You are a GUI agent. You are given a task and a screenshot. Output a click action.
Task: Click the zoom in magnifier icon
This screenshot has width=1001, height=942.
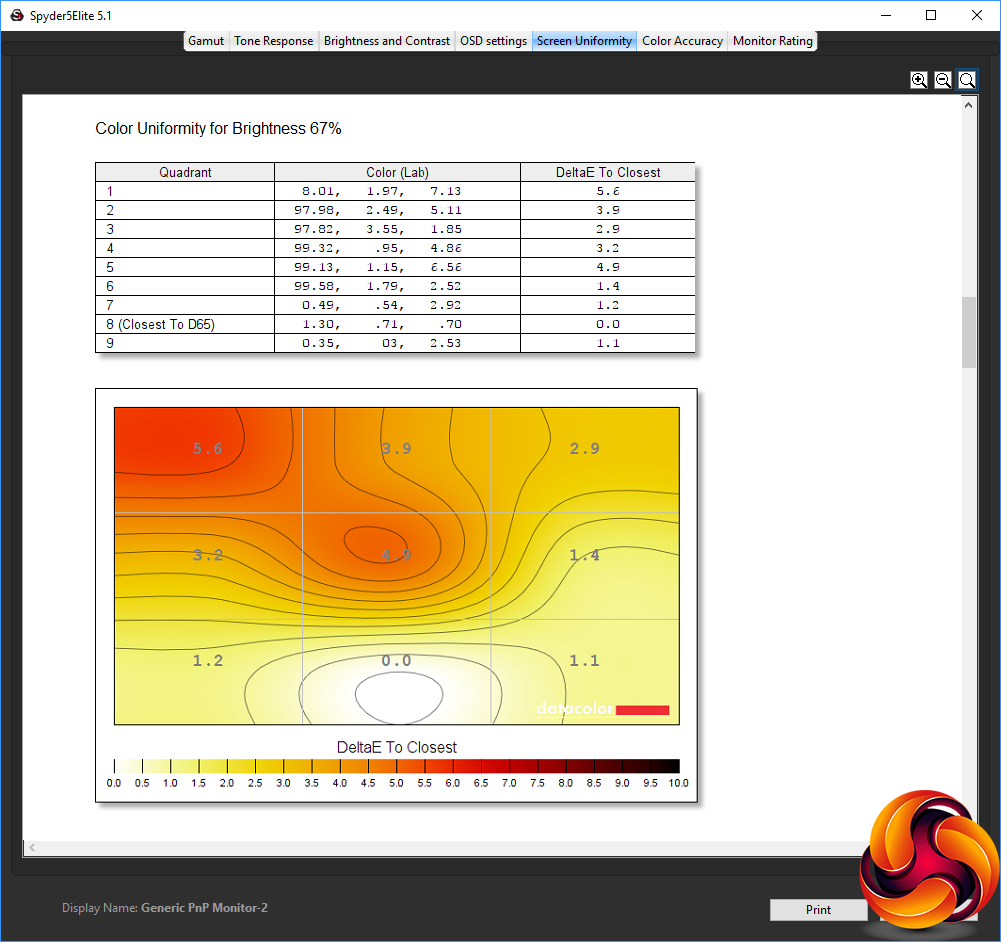coord(919,80)
